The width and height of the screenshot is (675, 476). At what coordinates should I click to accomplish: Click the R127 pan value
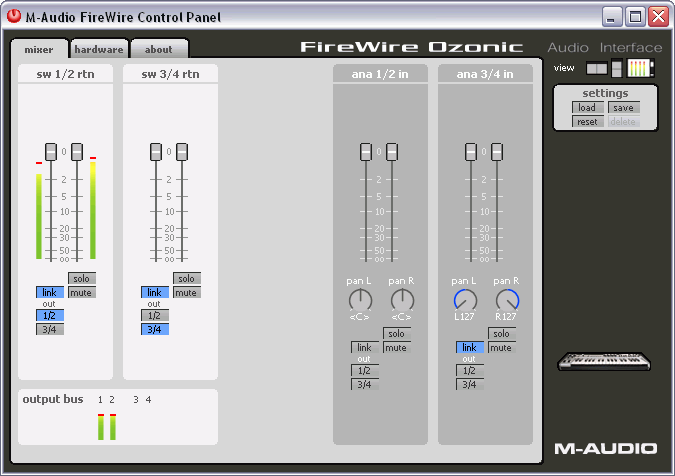pyautogui.click(x=506, y=317)
